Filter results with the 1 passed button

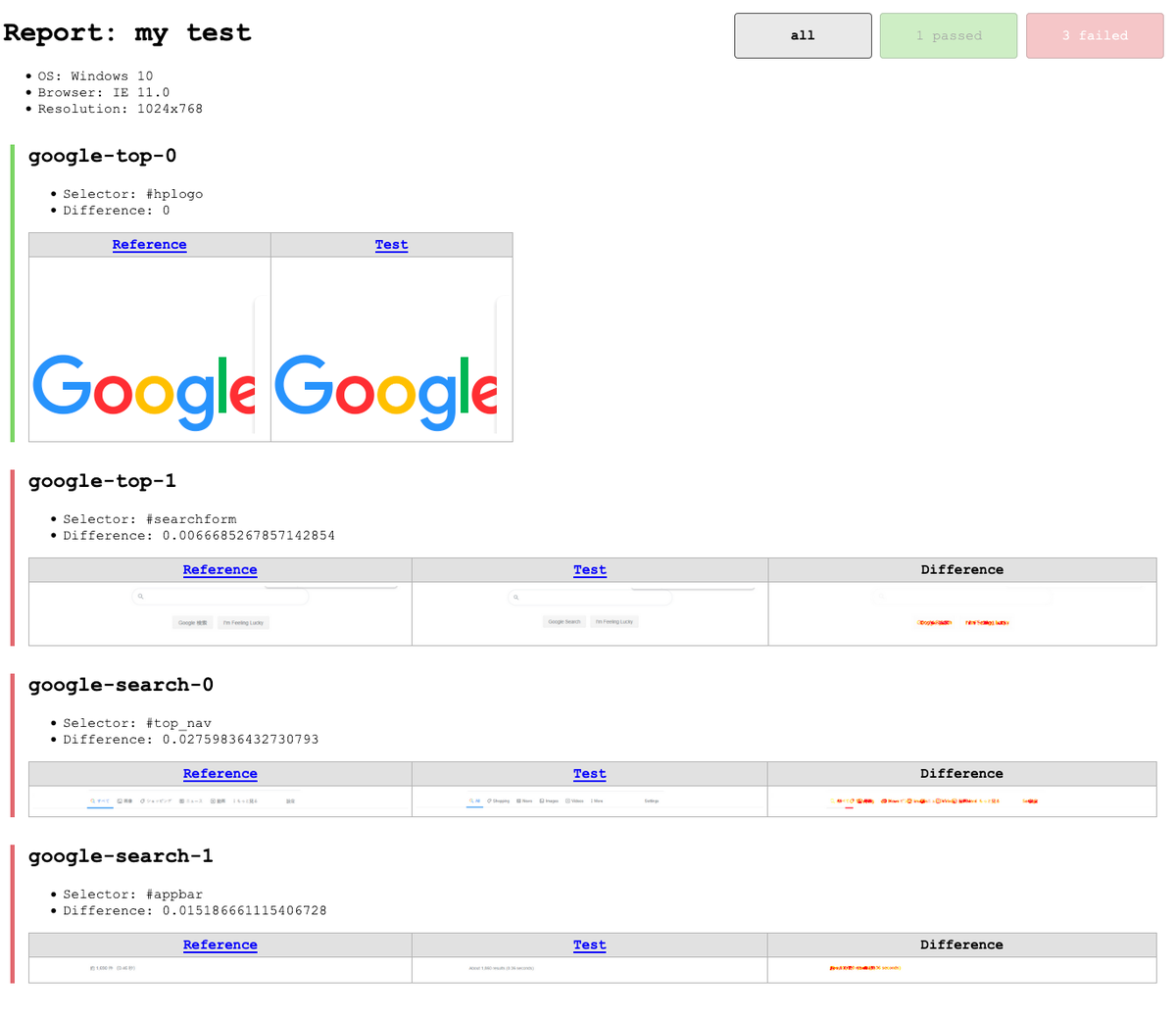pyautogui.click(x=949, y=35)
